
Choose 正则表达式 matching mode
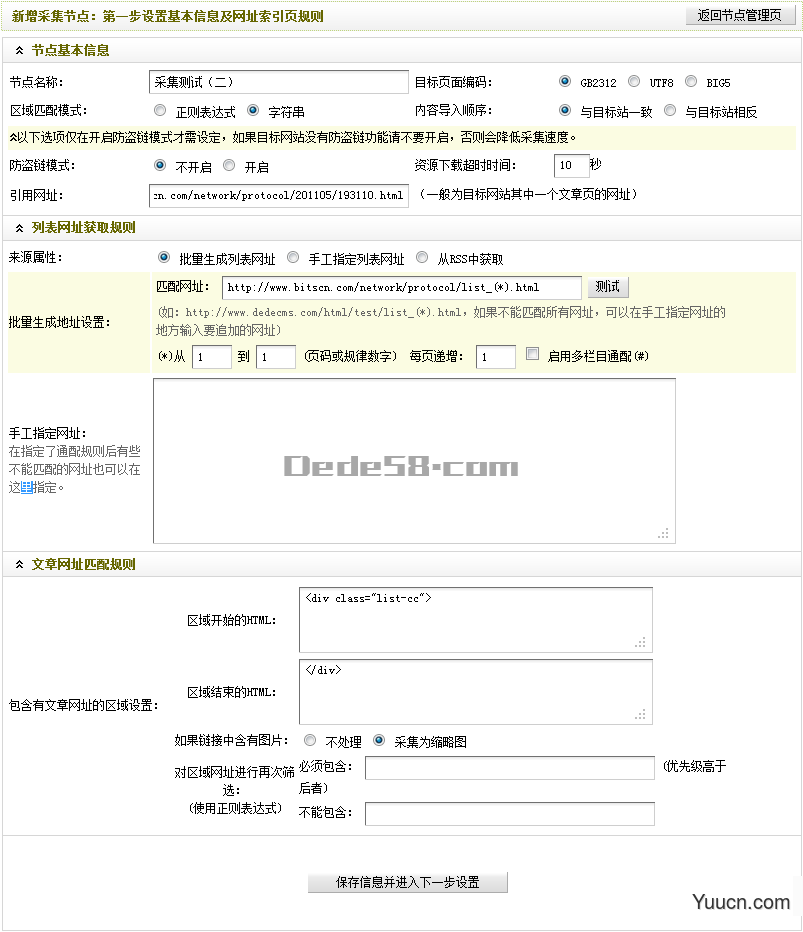tap(160, 111)
